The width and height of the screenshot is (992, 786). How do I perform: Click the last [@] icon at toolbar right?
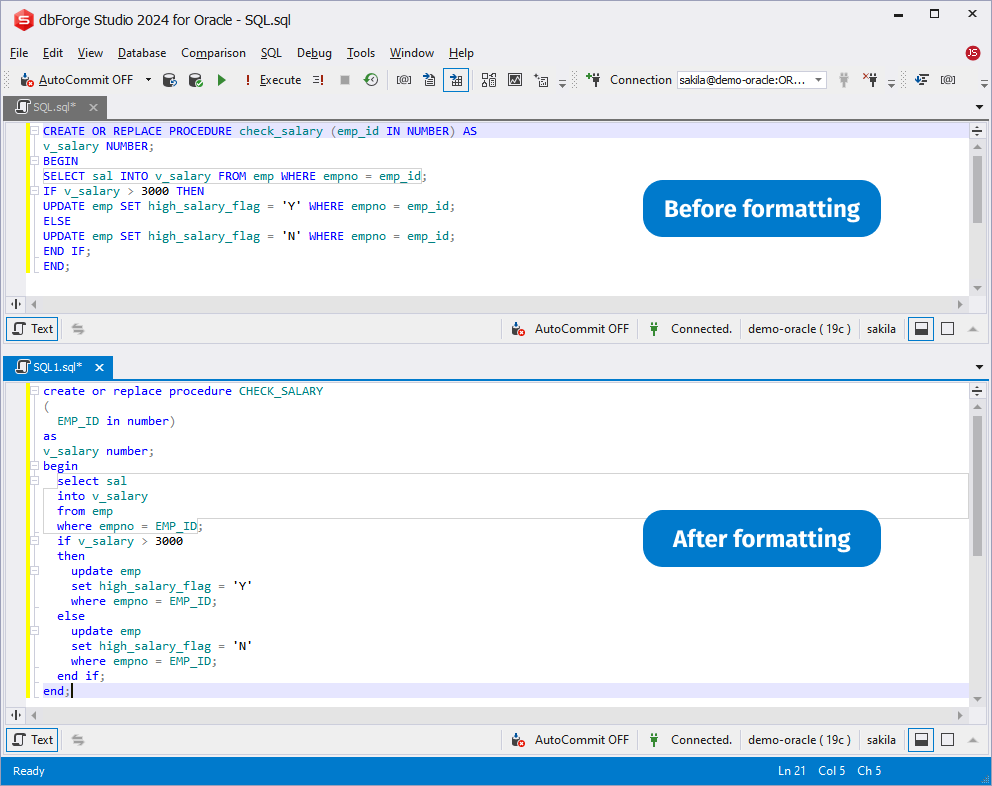[948, 80]
